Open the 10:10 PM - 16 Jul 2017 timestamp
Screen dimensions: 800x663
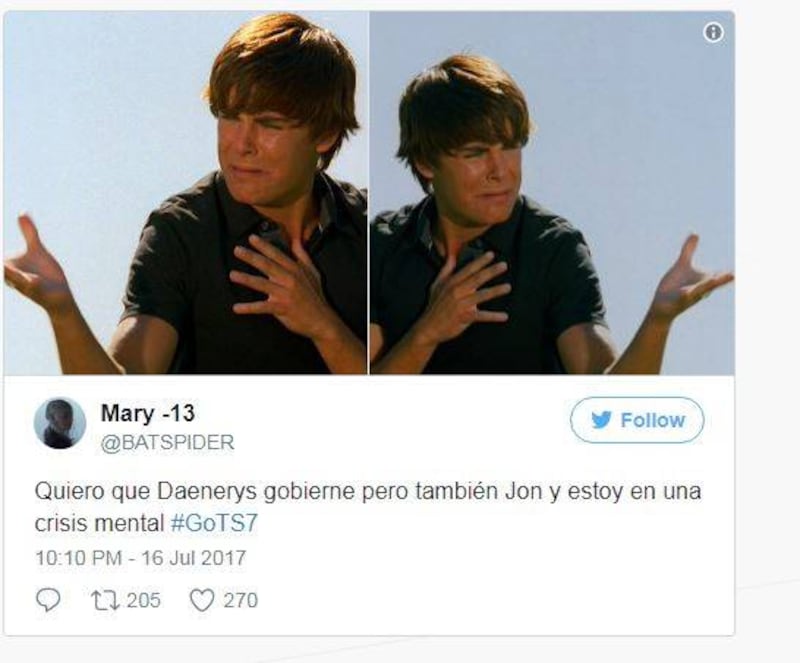[140, 558]
